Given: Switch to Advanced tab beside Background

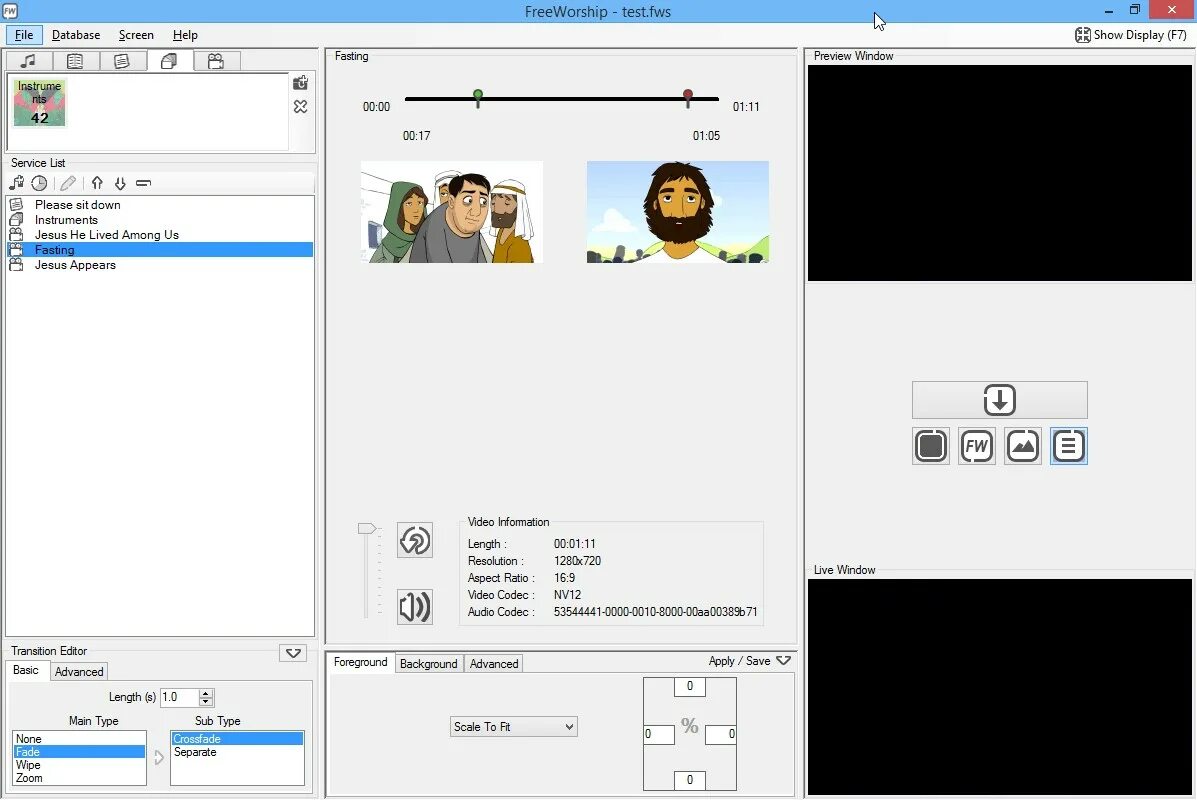Looking at the screenshot, I should 494,664.
